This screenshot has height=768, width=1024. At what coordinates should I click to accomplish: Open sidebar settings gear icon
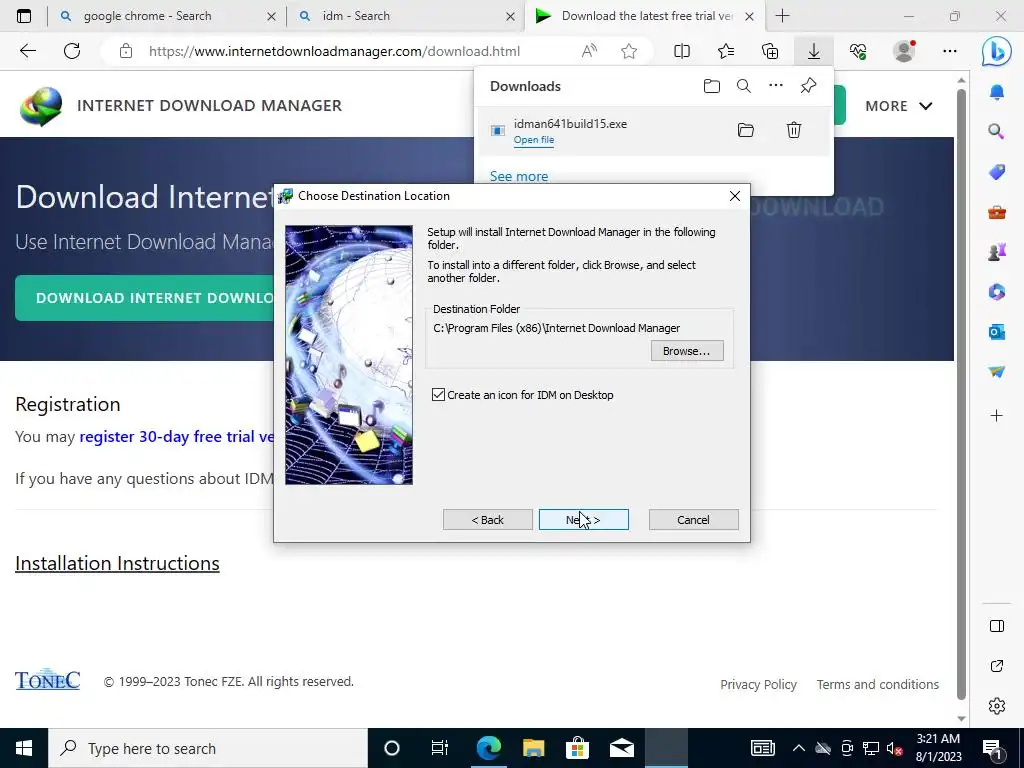click(997, 706)
